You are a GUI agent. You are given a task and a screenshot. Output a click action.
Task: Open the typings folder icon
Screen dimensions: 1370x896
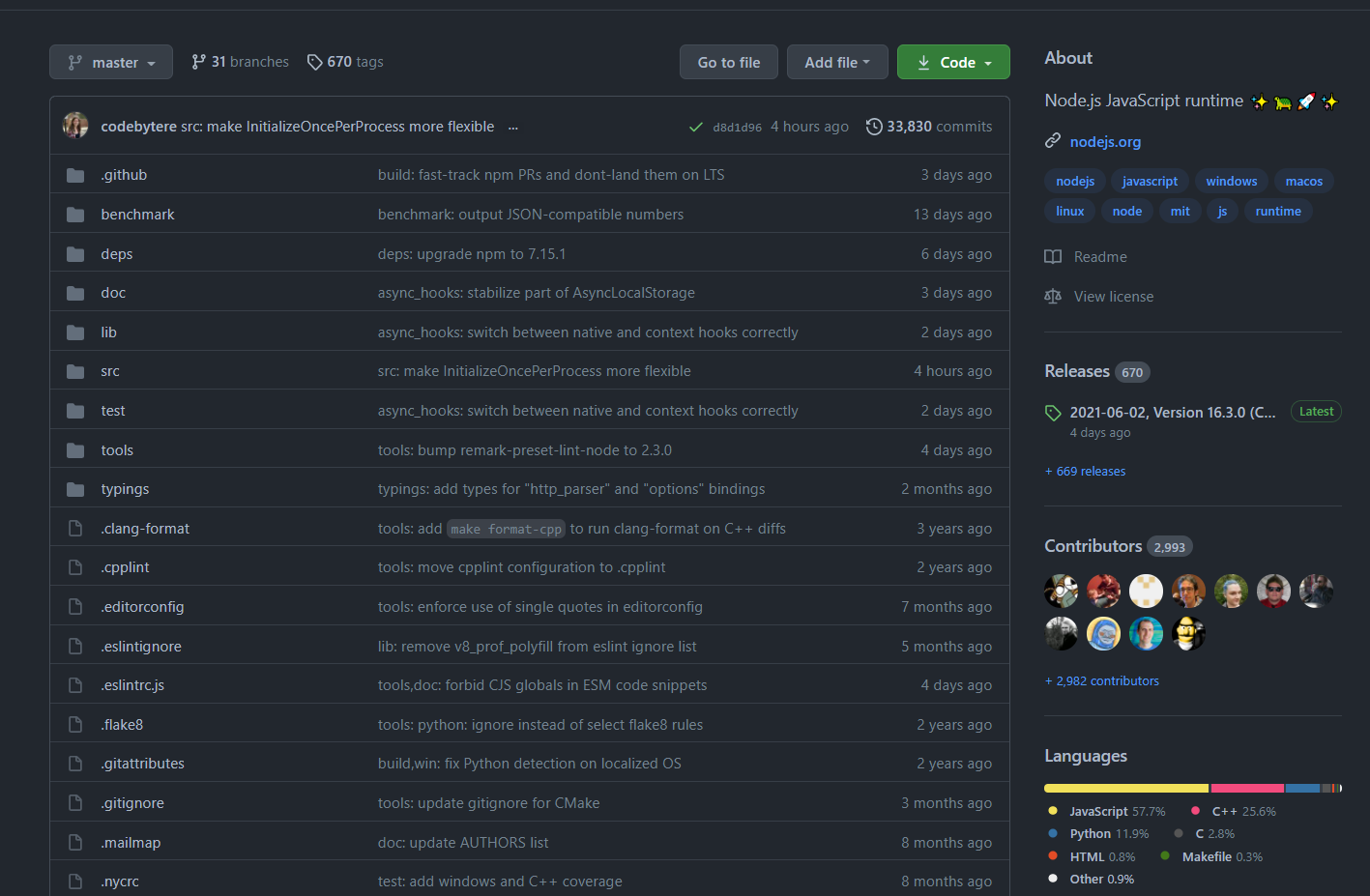tap(75, 489)
